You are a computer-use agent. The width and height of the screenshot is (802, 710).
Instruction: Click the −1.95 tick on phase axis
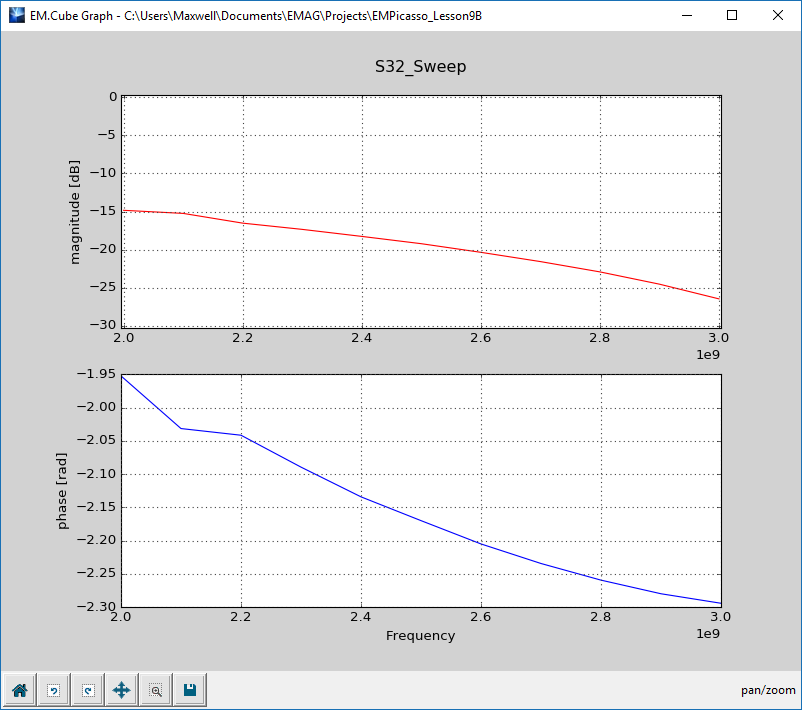96,374
